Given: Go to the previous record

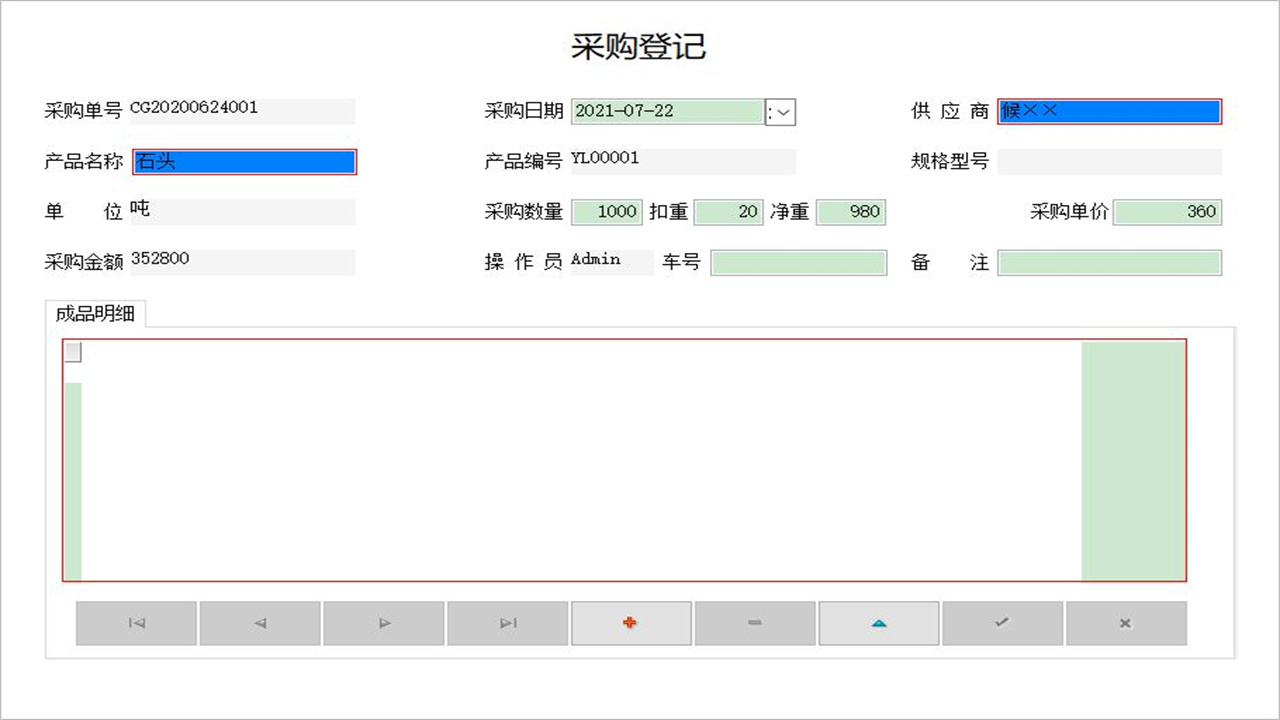Looking at the screenshot, I should click(x=260, y=623).
